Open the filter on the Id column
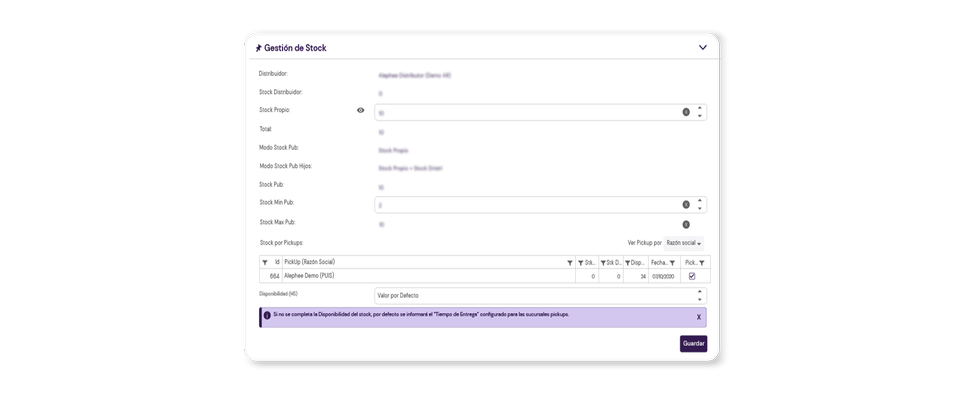The image size is (970, 400). coord(265,263)
